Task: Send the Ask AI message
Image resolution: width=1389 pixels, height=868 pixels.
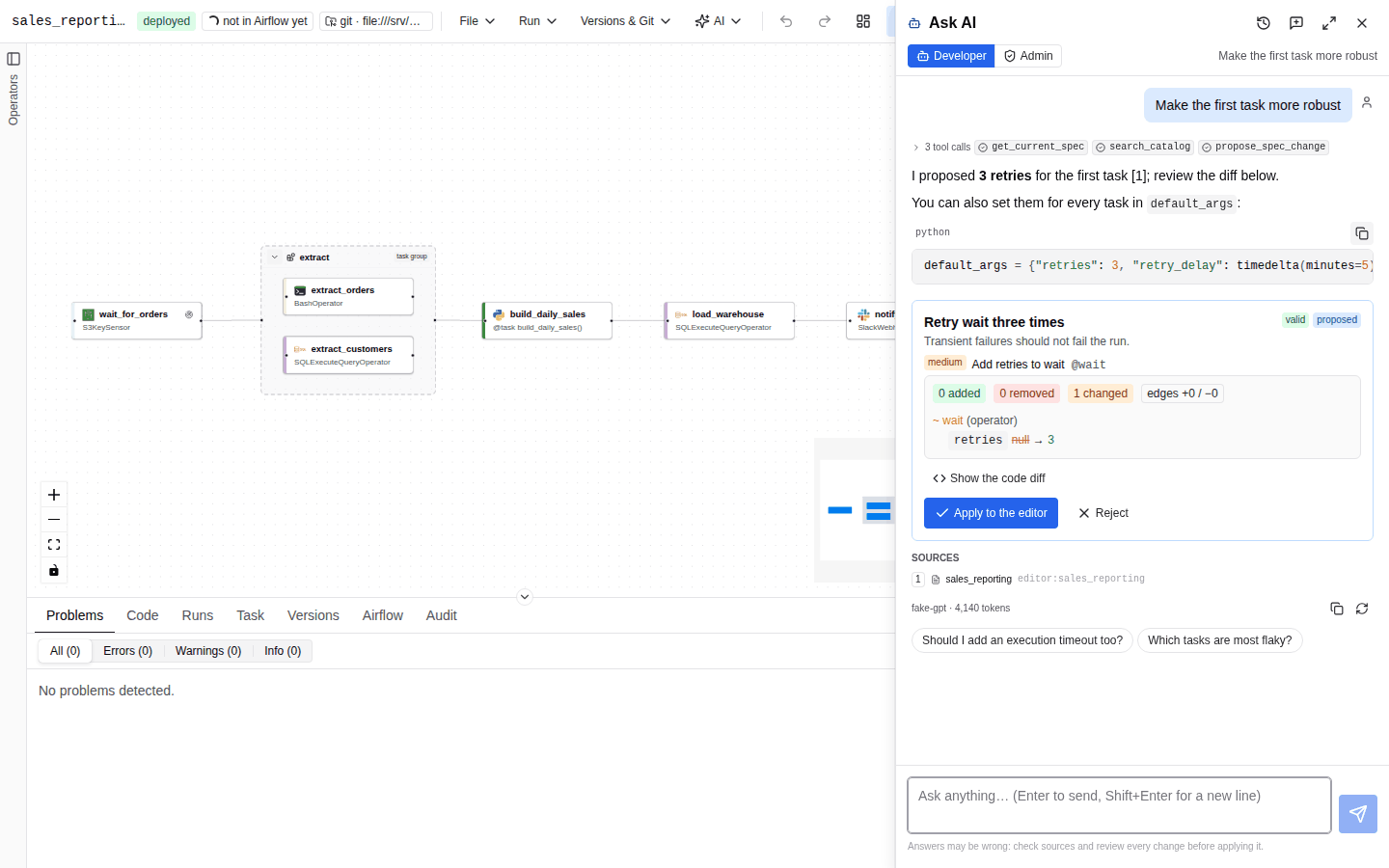Action: point(1358,814)
